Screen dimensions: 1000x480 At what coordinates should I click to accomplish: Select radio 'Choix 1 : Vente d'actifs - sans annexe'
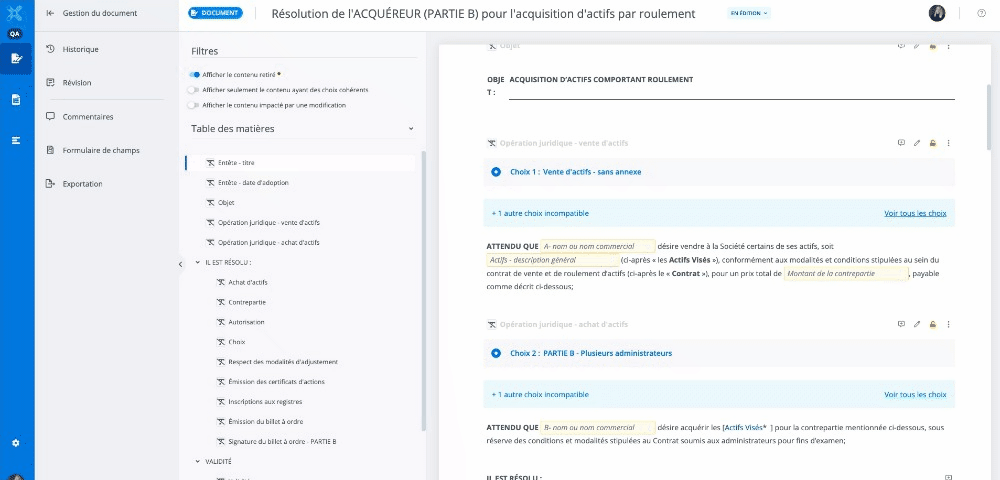click(x=496, y=172)
